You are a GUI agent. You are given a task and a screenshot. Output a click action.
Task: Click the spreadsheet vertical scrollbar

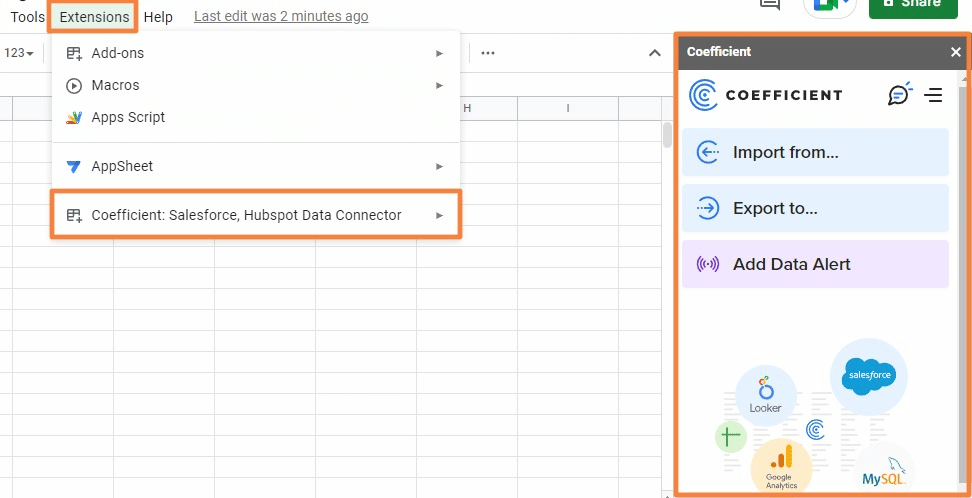click(668, 135)
